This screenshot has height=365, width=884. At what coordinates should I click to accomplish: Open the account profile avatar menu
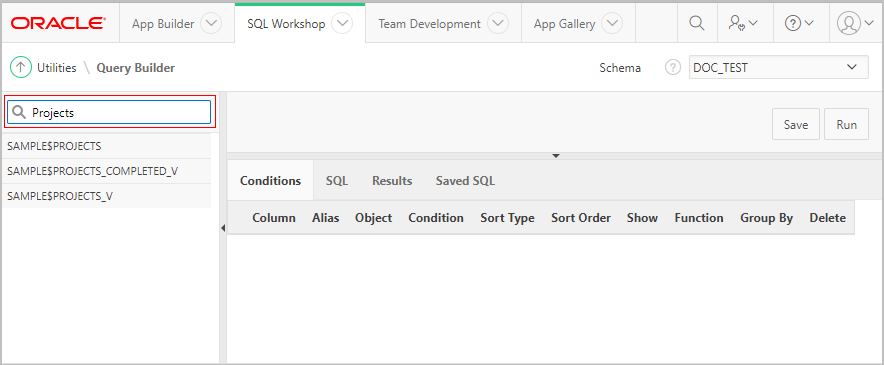pyautogui.click(x=855, y=23)
